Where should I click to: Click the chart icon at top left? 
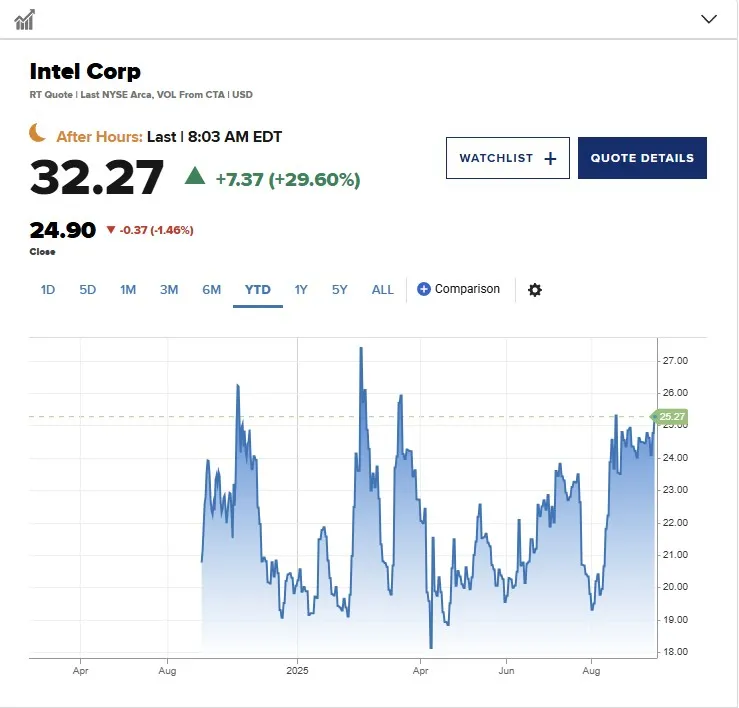[24, 20]
